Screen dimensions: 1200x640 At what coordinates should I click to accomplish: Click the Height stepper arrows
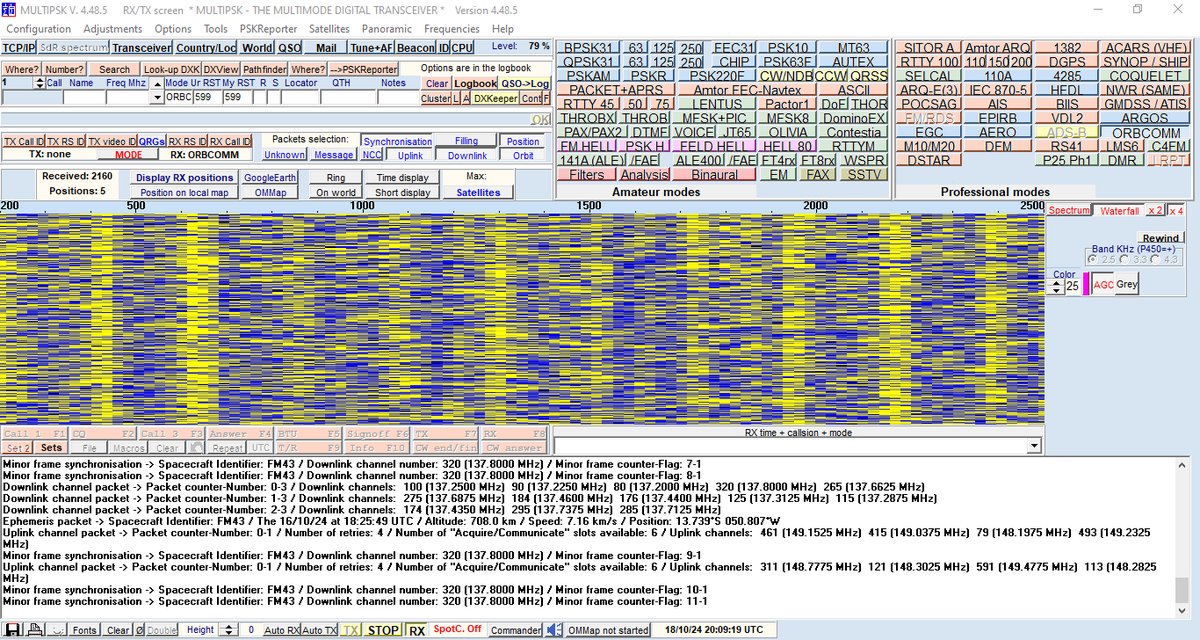tap(227, 630)
